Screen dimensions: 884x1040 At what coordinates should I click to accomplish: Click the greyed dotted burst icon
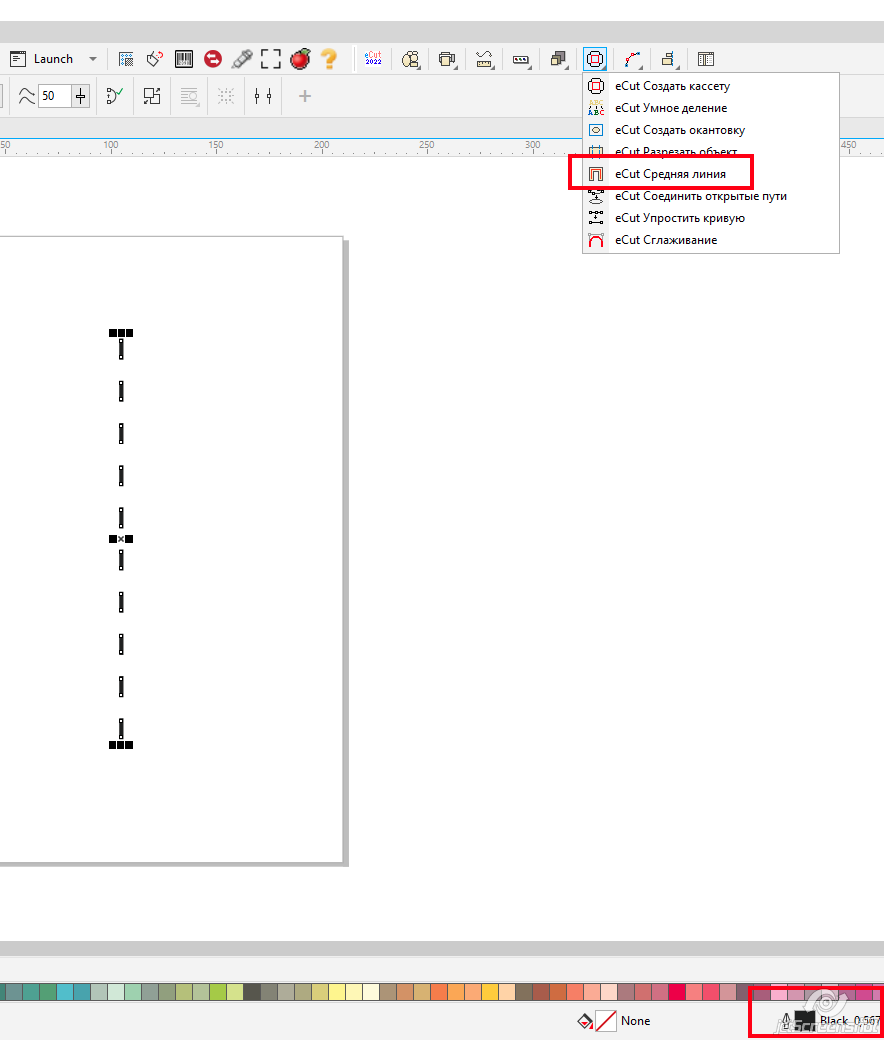click(225, 96)
